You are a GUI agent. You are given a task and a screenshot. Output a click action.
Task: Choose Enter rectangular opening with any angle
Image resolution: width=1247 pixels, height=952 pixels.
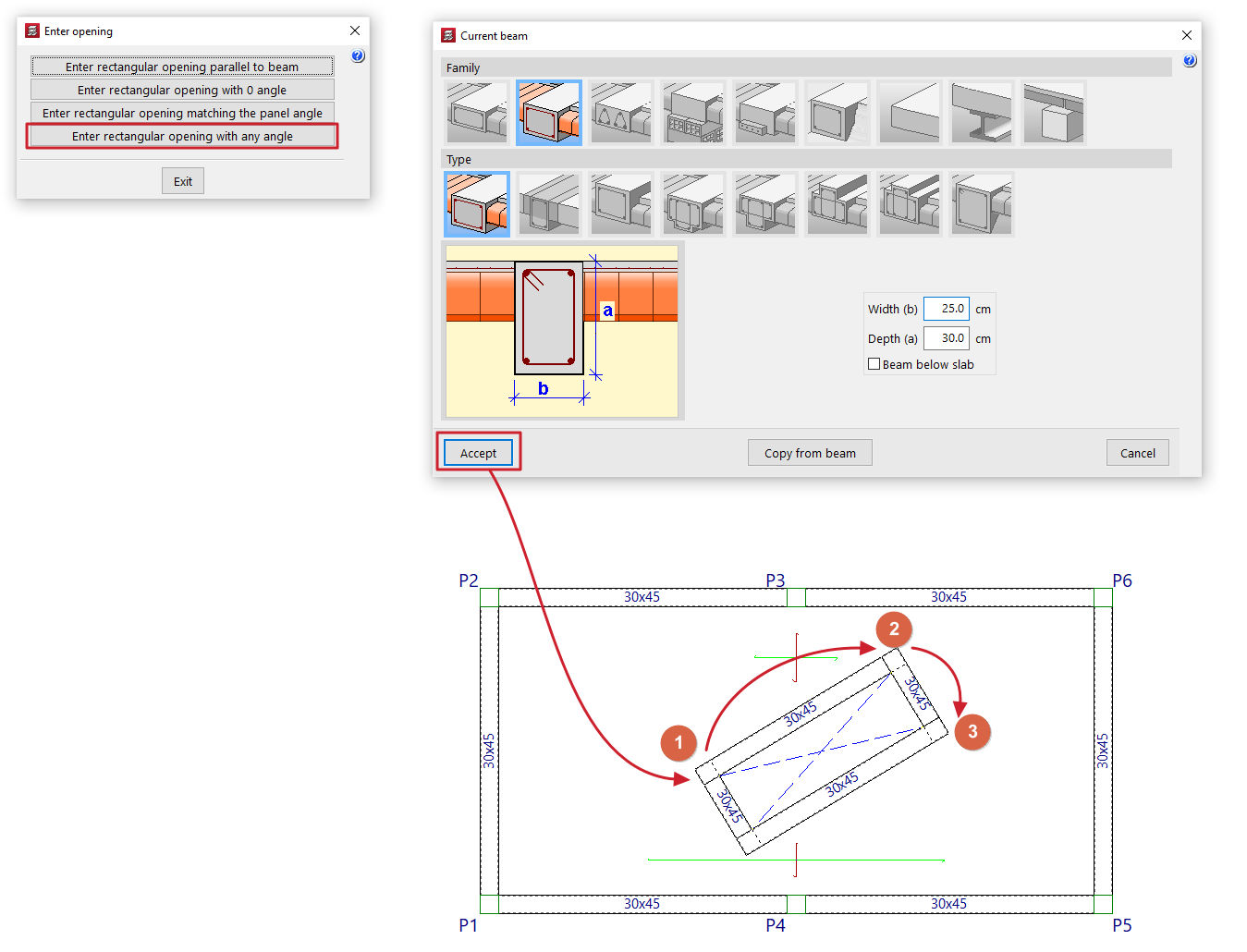pos(182,136)
